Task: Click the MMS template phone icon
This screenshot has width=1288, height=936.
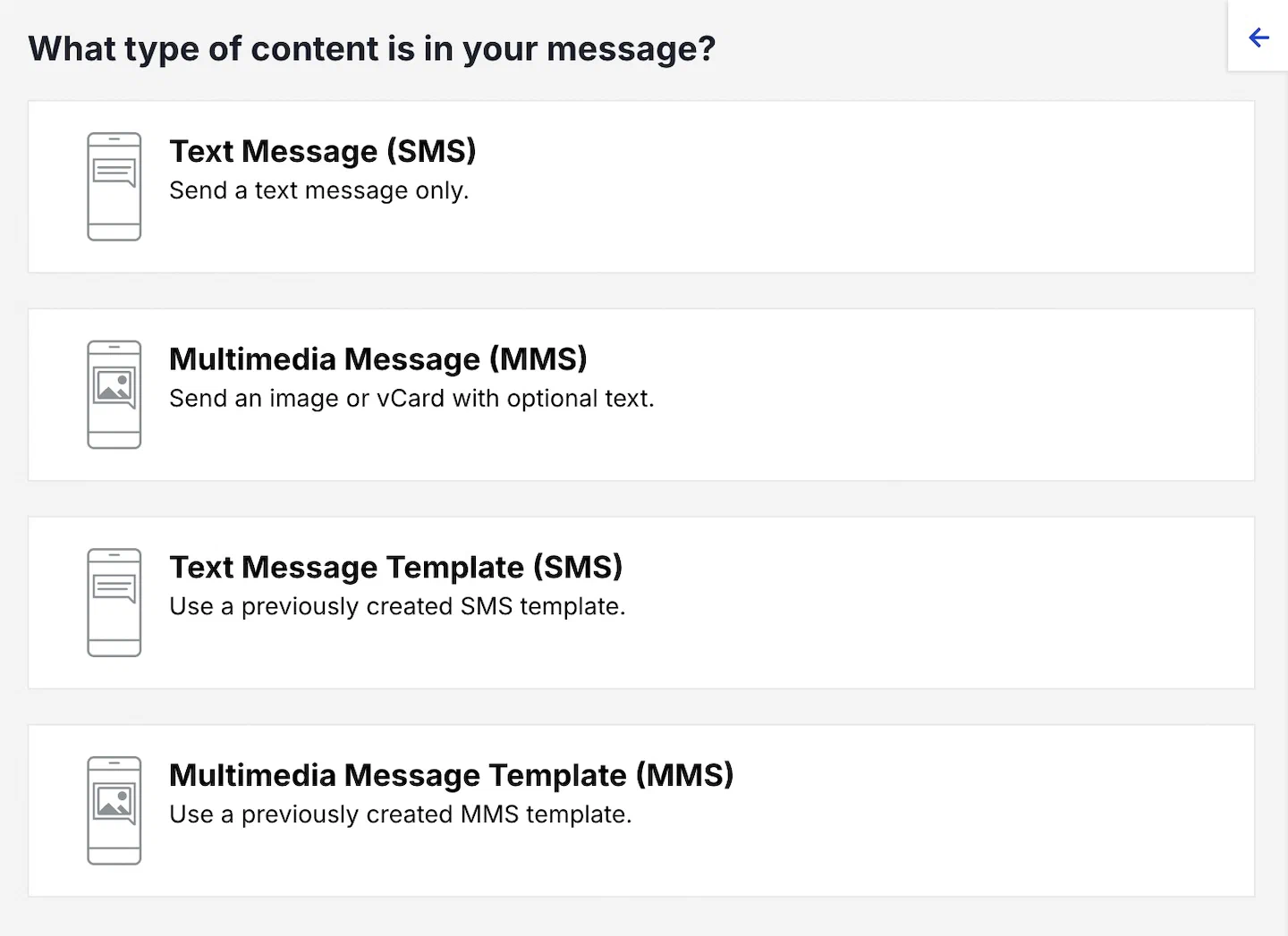Action: [x=114, y=810]
